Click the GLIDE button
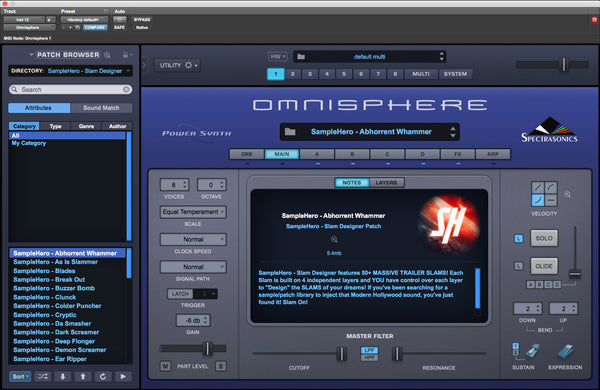The image size is (600, 390). click(544, 266)
